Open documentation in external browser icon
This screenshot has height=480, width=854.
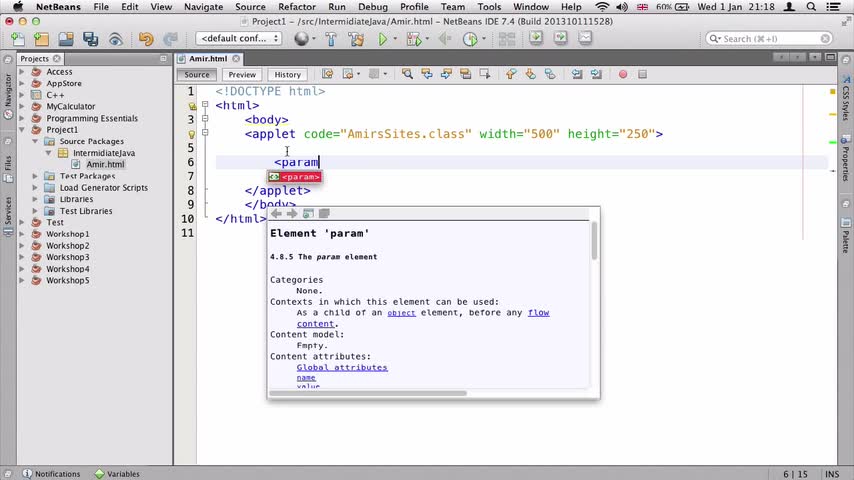[x=308, y=214]
